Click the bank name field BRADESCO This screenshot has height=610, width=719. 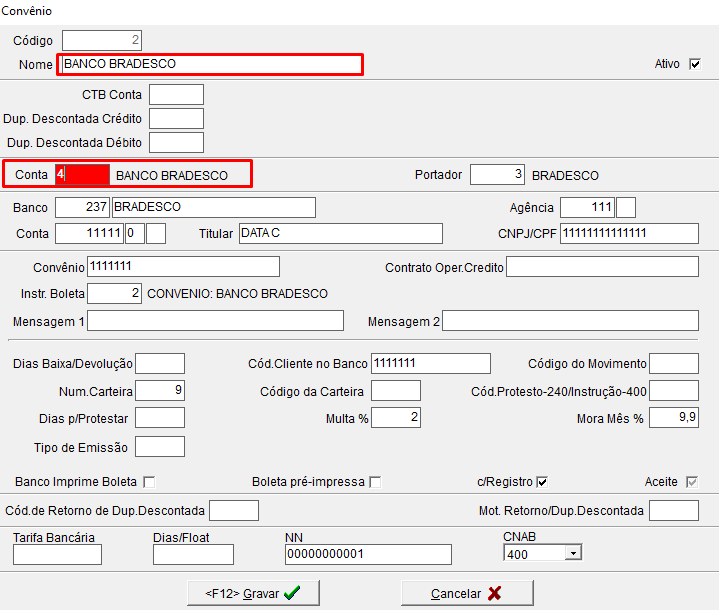pyautogui.click(x=214, y=207)
